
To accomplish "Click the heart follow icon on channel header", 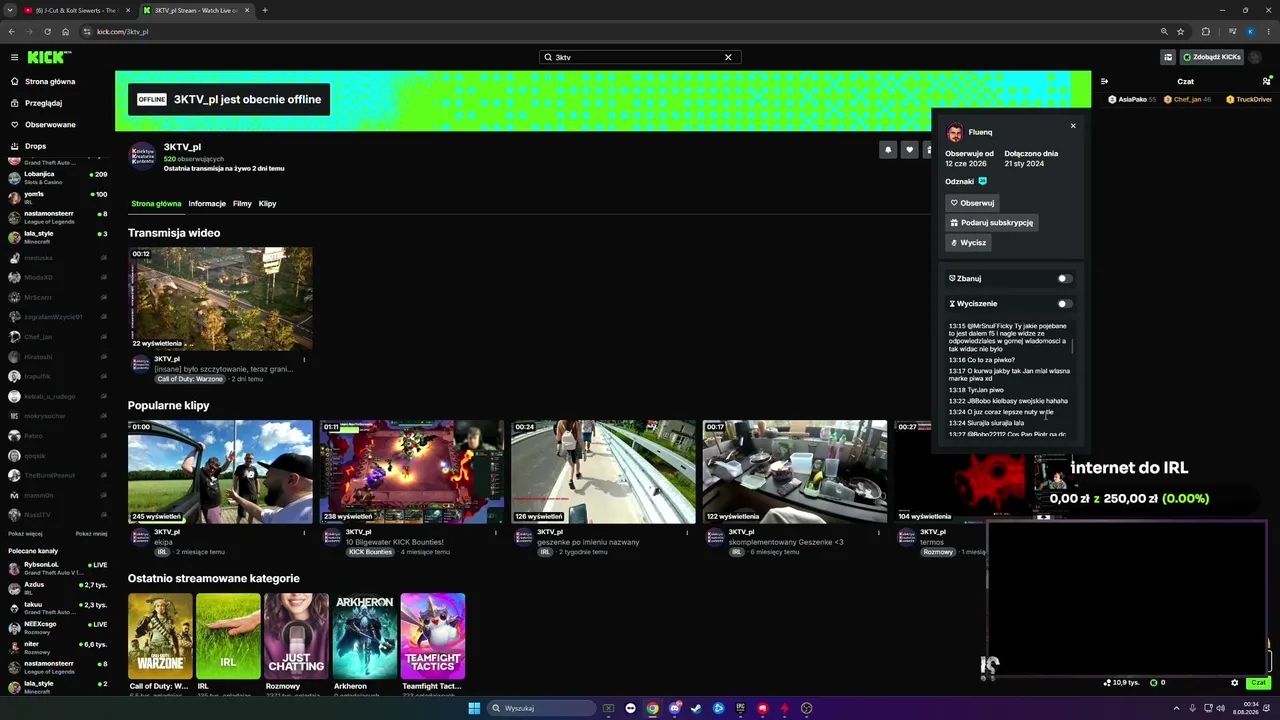I will pyautogui.click(x=909, y=150).
